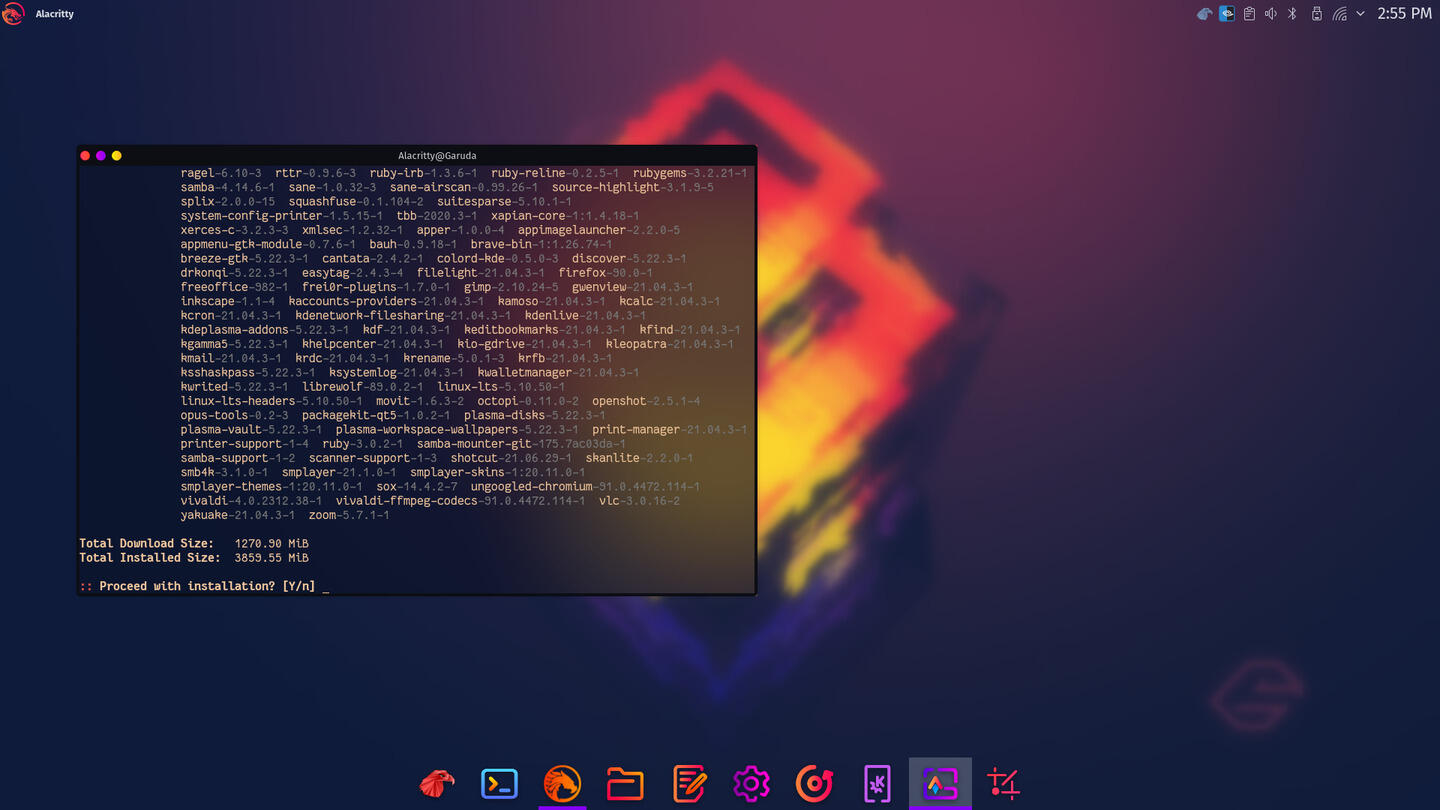Click the discover-5.22.3-1 package entry
Screen dimensions: 1440x810
click(x=629, y=258)
